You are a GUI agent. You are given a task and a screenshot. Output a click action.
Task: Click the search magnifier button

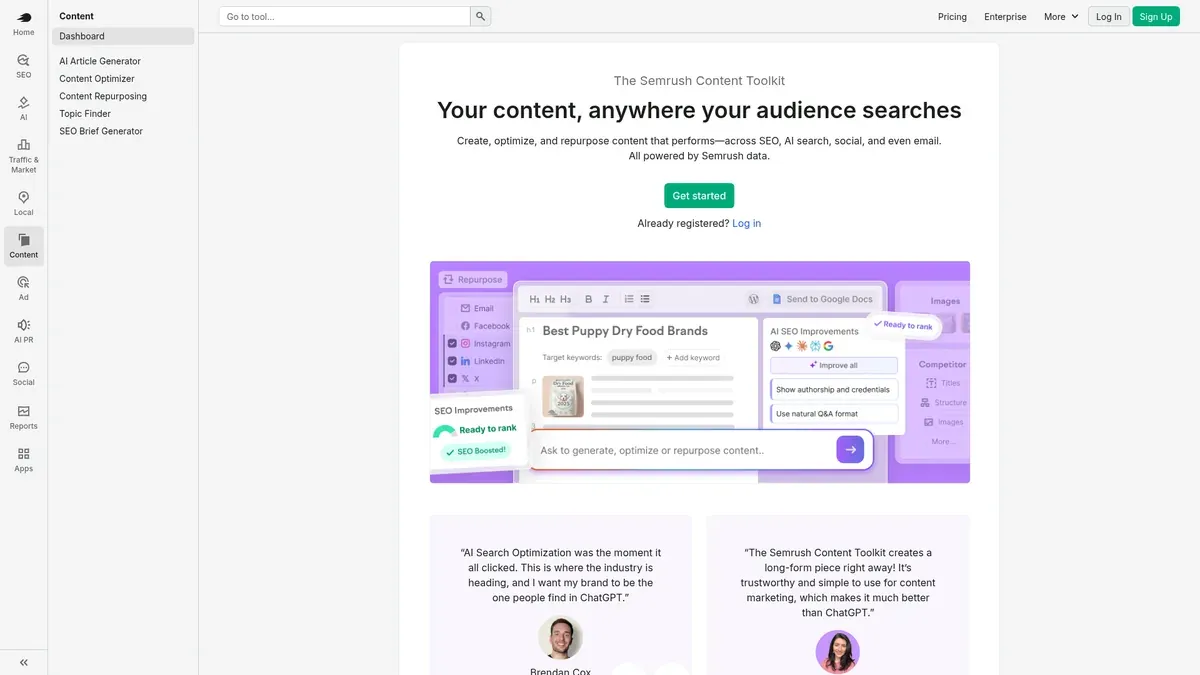tap(481, 16)
